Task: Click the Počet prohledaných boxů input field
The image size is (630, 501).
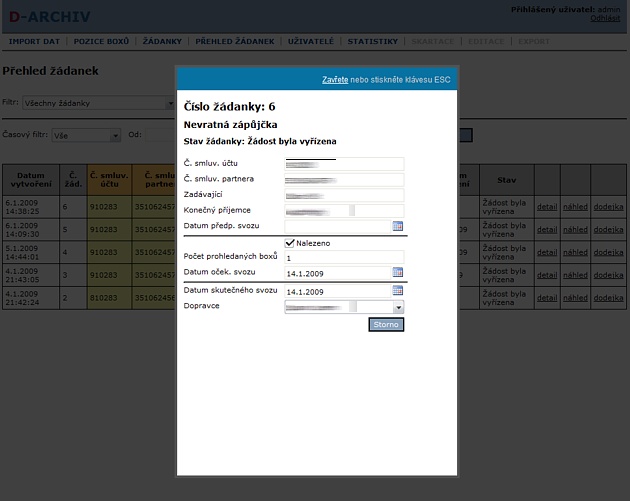Action: (344, 257)
